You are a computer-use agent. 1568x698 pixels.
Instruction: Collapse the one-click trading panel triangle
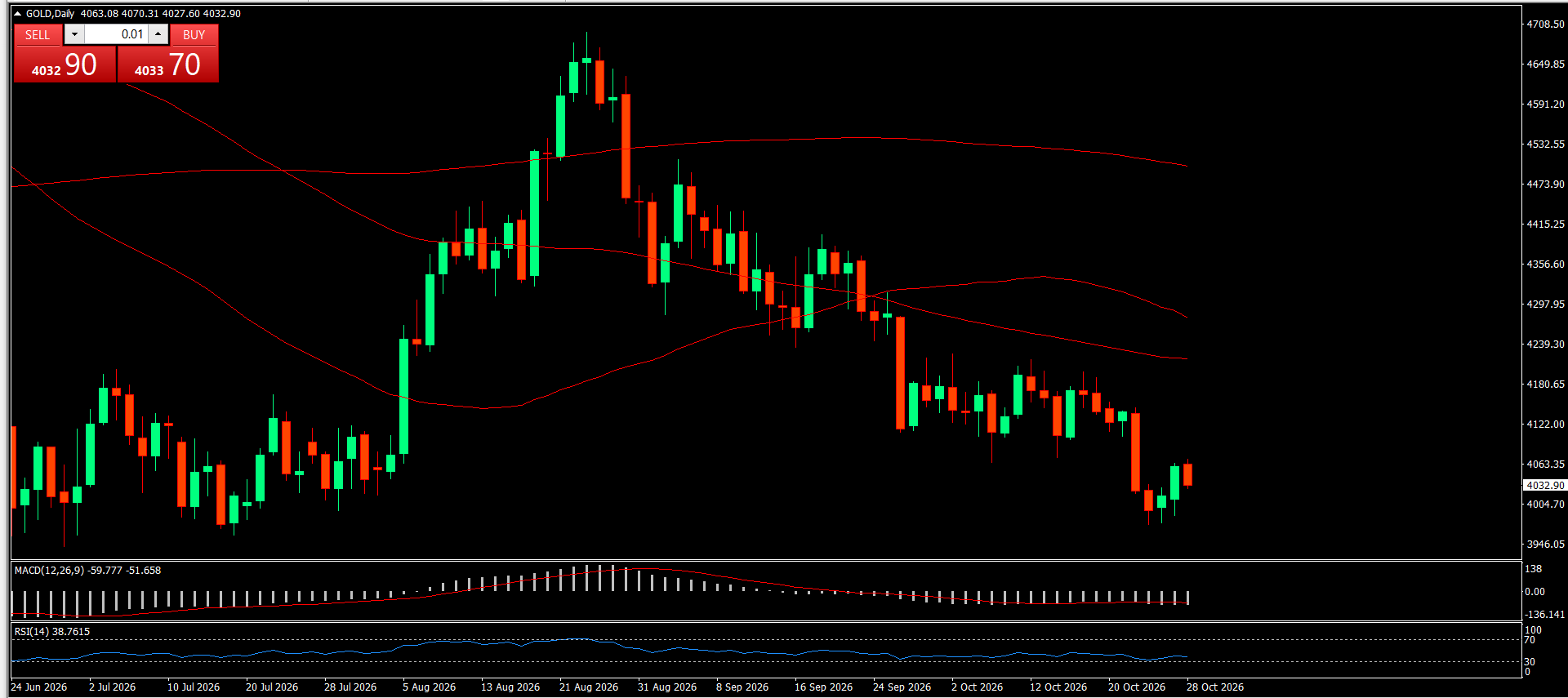[x=17, y=14]
